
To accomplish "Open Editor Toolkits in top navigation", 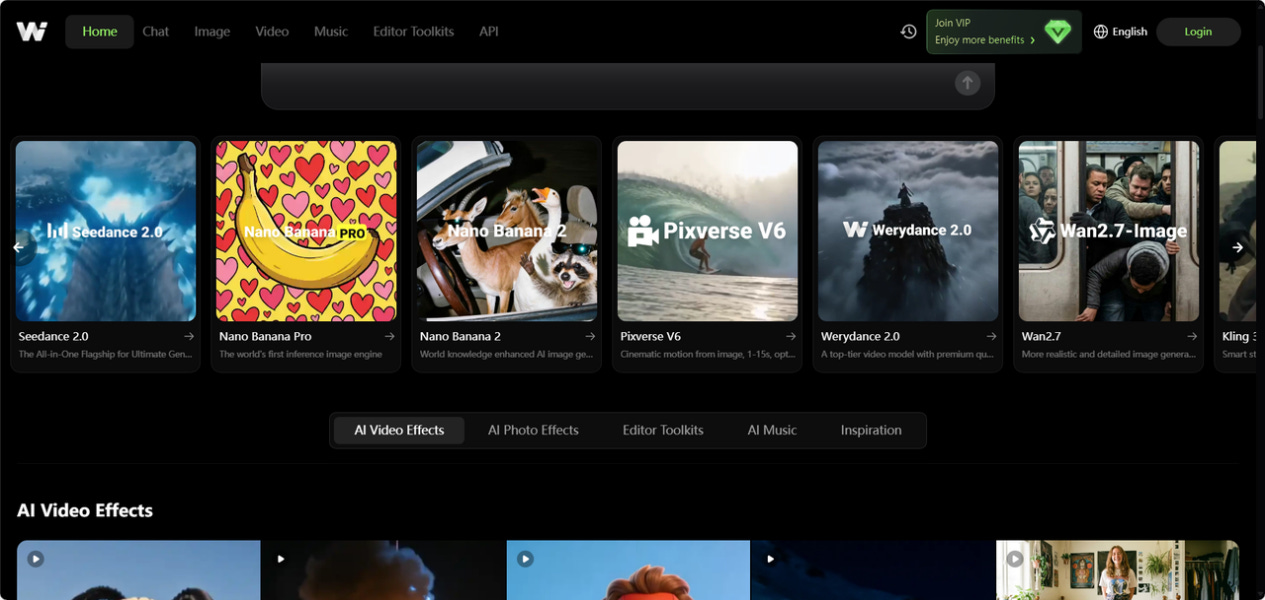I will (x=413, y=32).
